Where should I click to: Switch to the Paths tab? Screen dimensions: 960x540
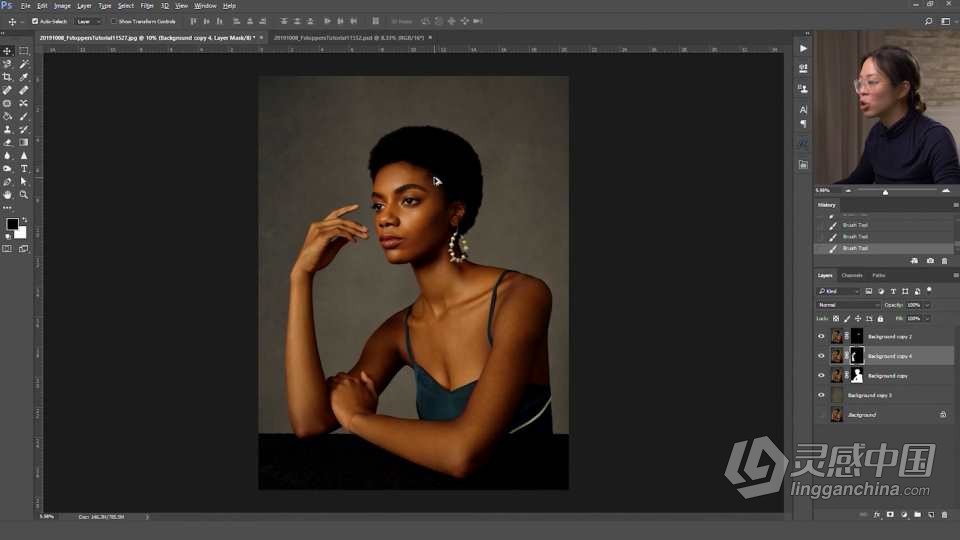[879, 276]
